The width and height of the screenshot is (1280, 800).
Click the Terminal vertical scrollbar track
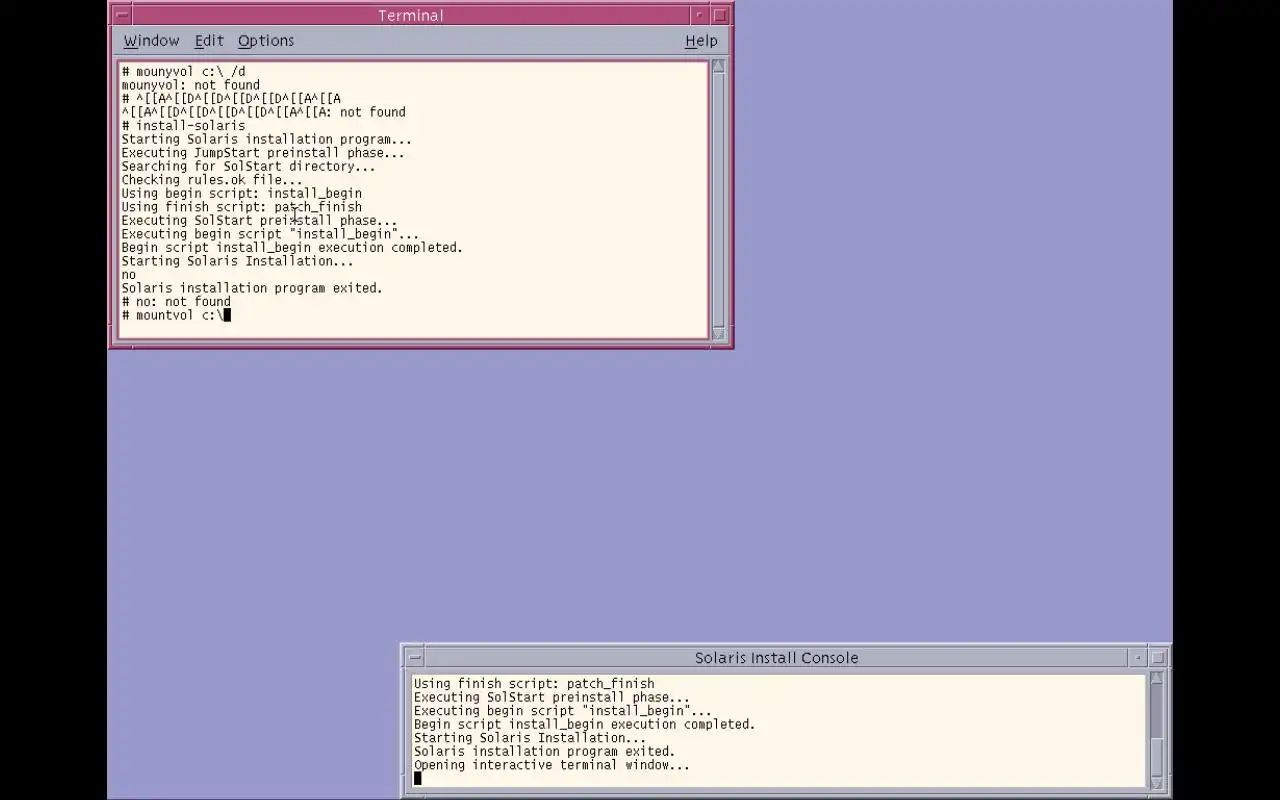pos(718,200)
